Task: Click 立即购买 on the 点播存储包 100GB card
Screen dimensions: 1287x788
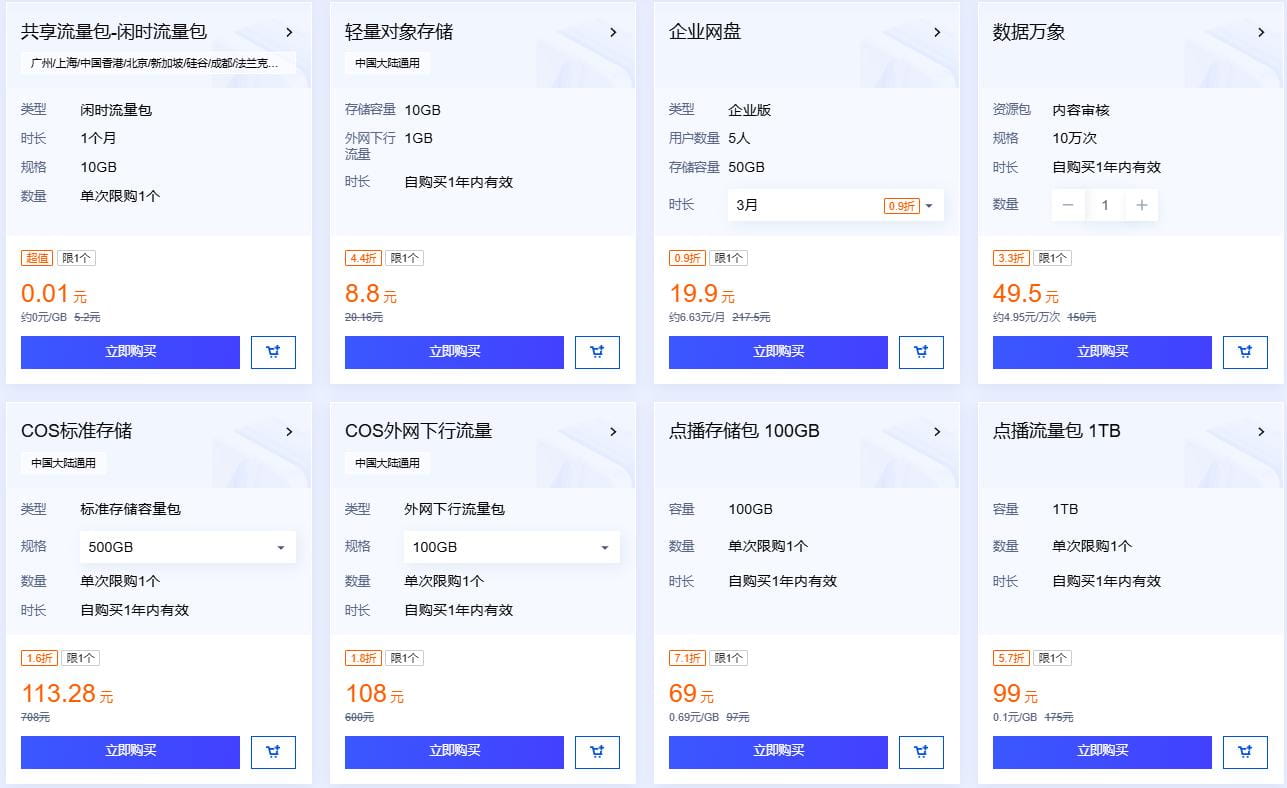Action: tap(778, 752)
